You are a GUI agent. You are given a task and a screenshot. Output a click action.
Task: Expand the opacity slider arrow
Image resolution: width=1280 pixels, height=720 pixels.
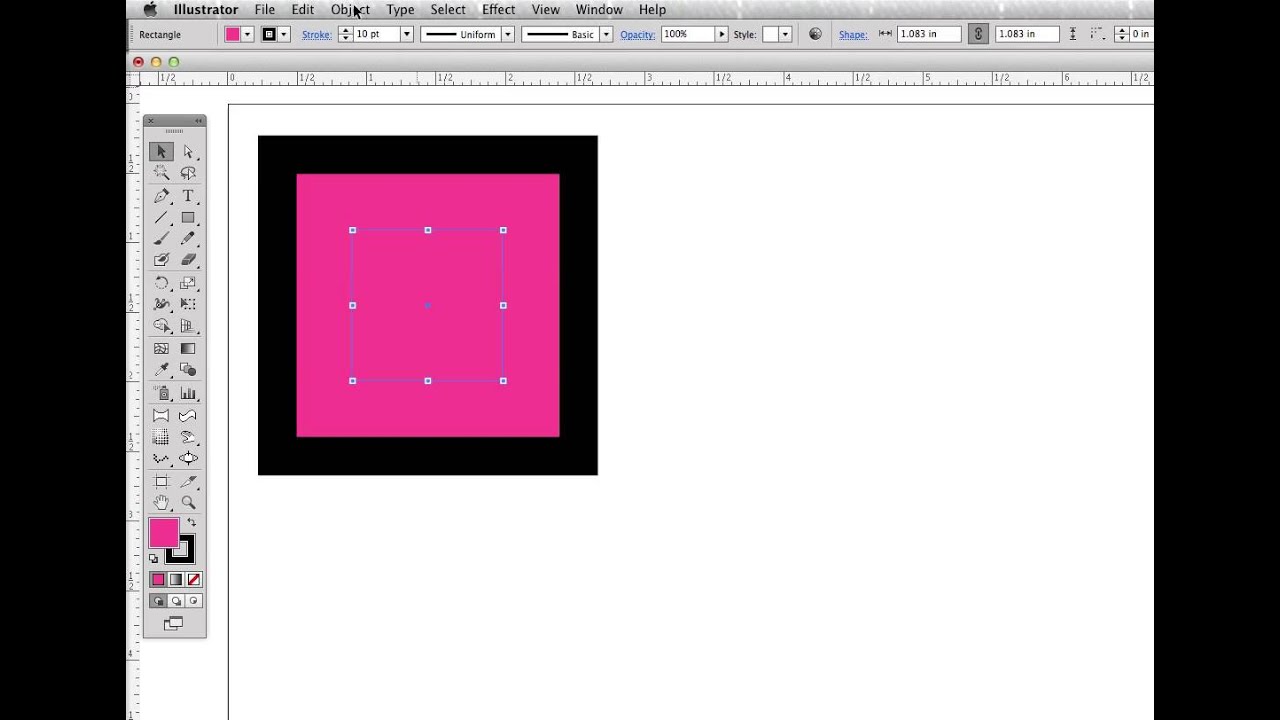(721, 34)
